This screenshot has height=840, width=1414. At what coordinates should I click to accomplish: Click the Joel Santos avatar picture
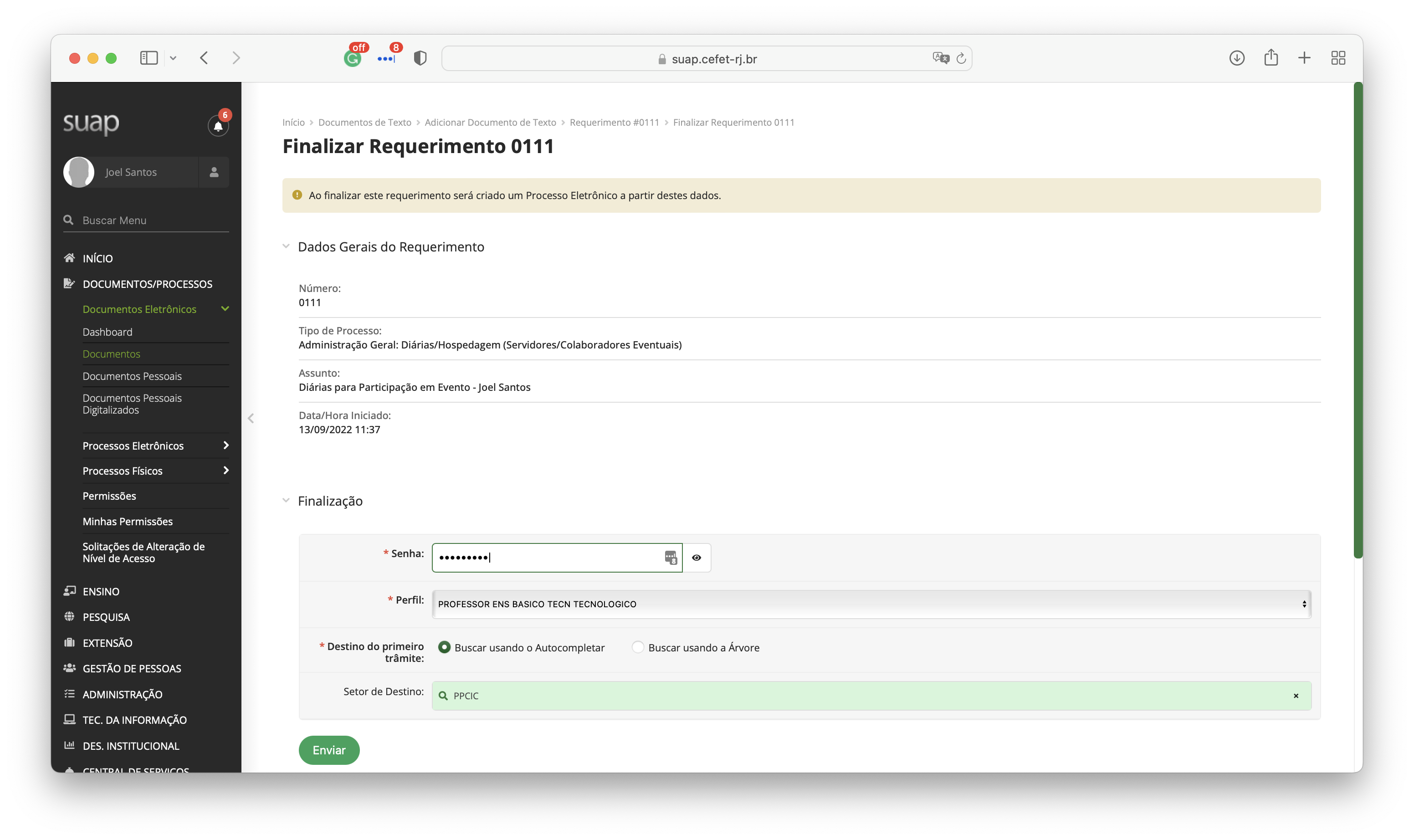coord(79,172)
